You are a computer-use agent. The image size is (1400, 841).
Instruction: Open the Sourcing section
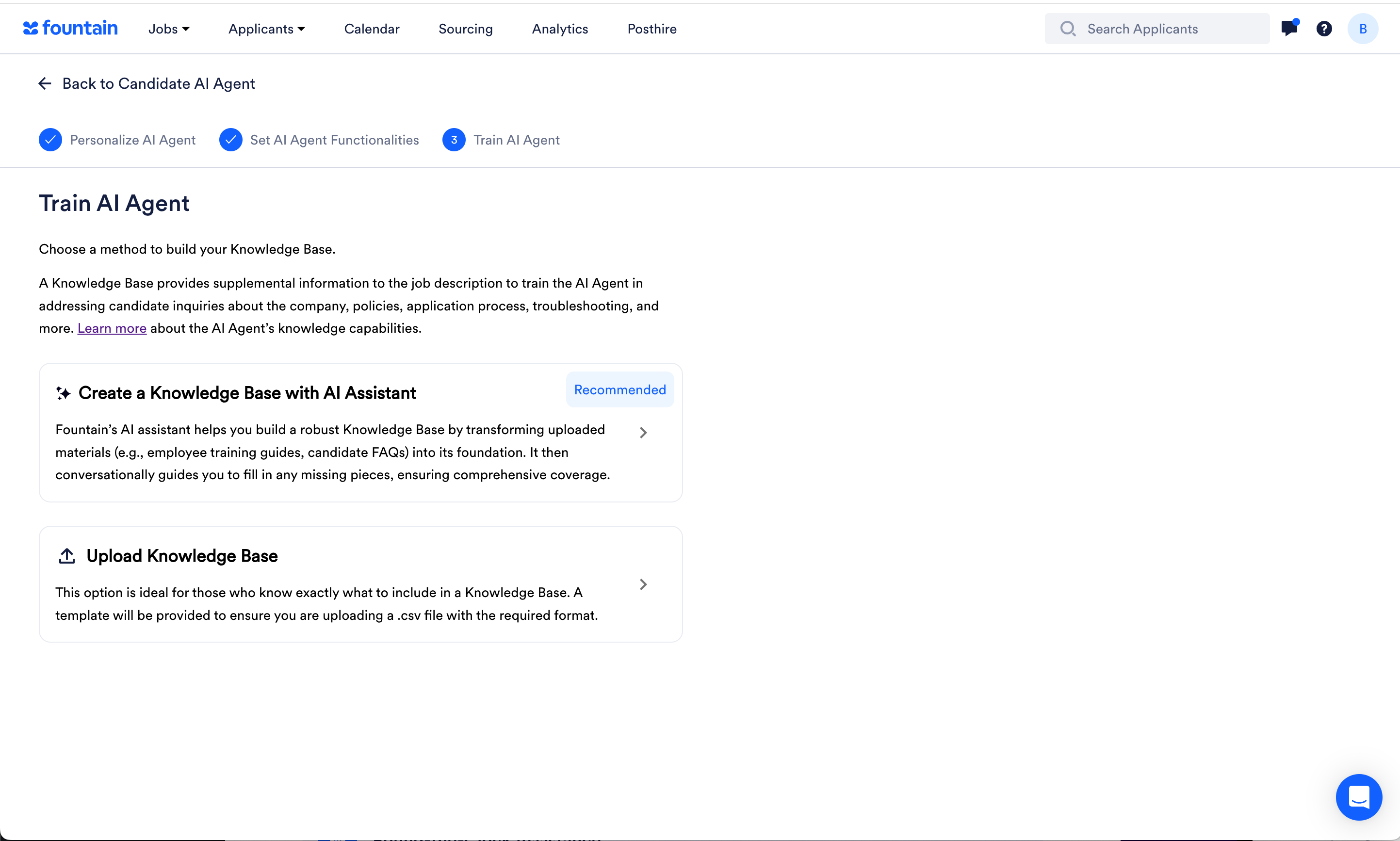pyautogui.click(x=465, y=29)
